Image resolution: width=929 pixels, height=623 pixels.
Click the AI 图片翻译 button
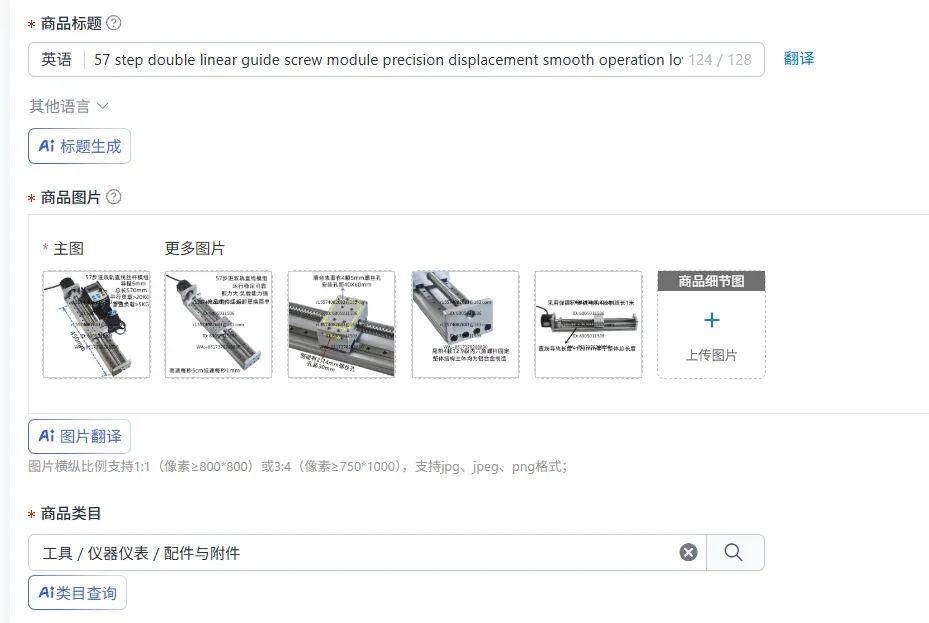coord(79,436)
